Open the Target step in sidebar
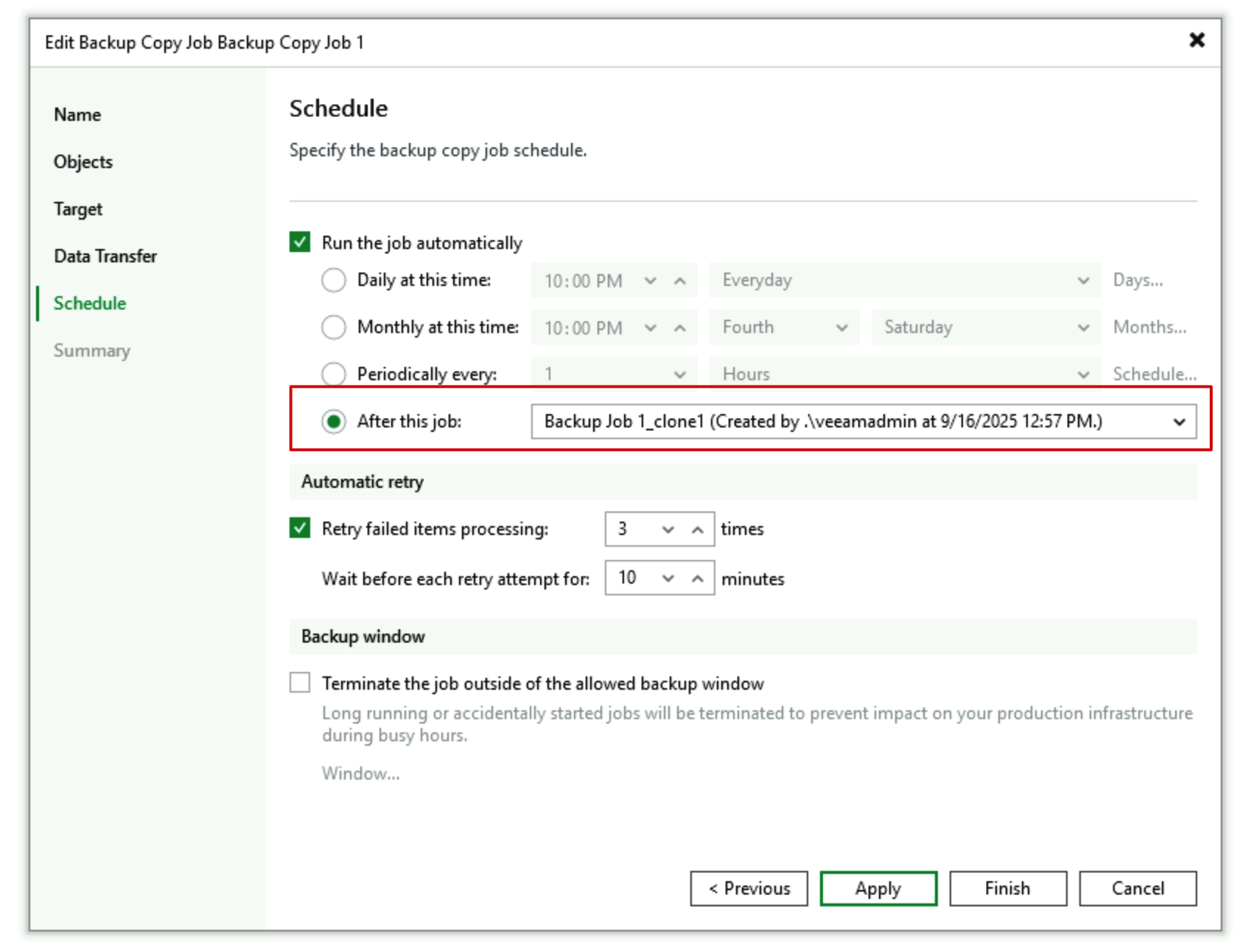The image size is (1251, 952). 78,209
